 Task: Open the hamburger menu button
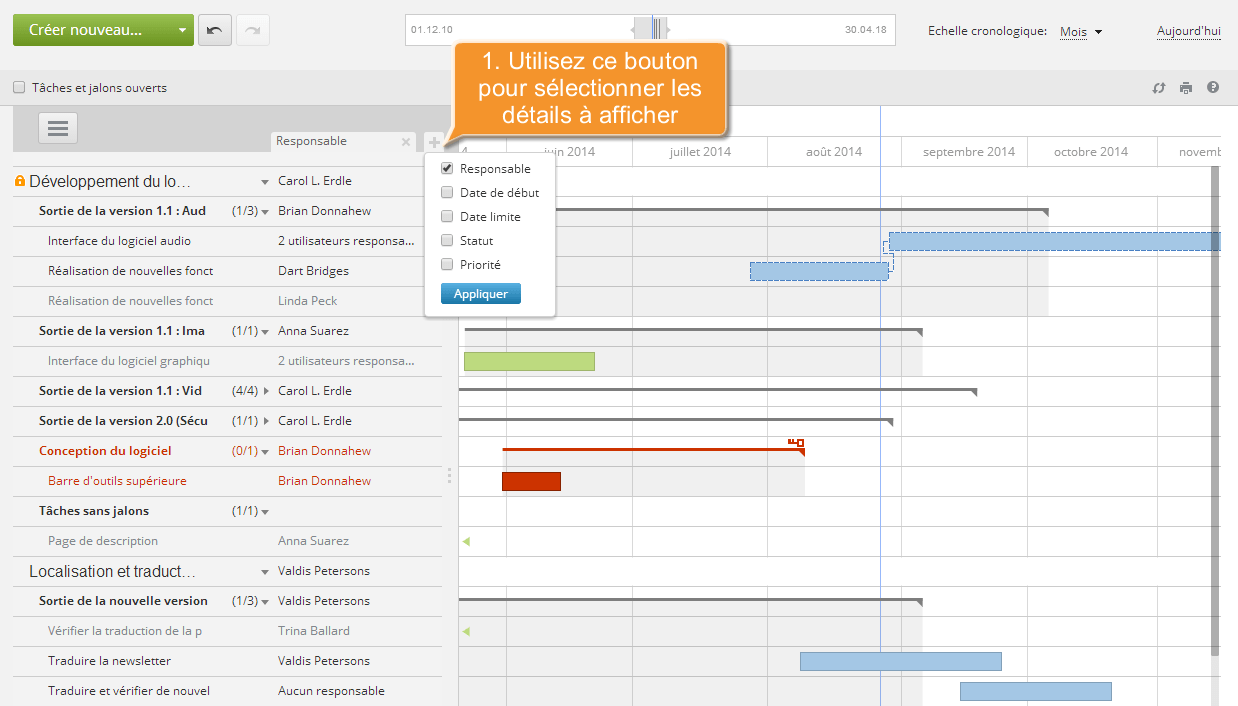point(58,128)
